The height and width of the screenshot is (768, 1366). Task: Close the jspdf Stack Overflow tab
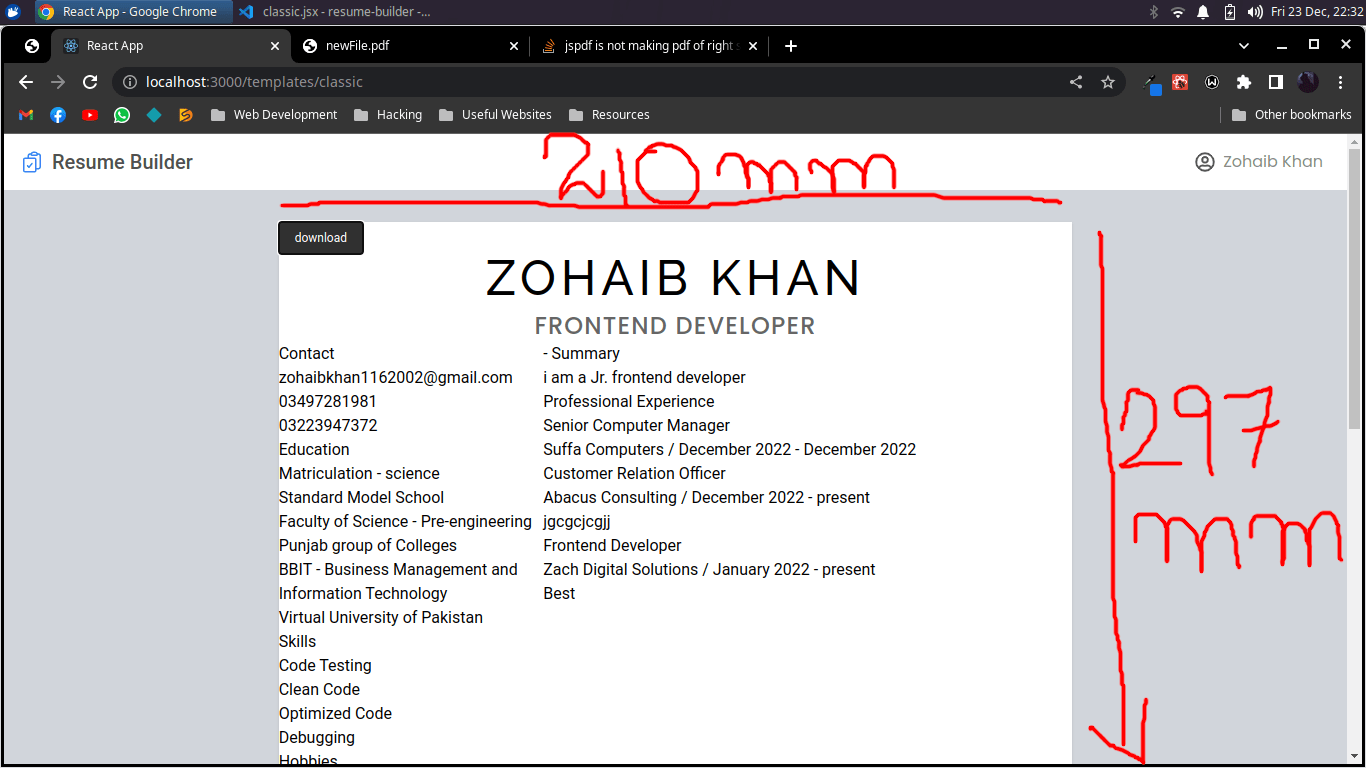753,46
